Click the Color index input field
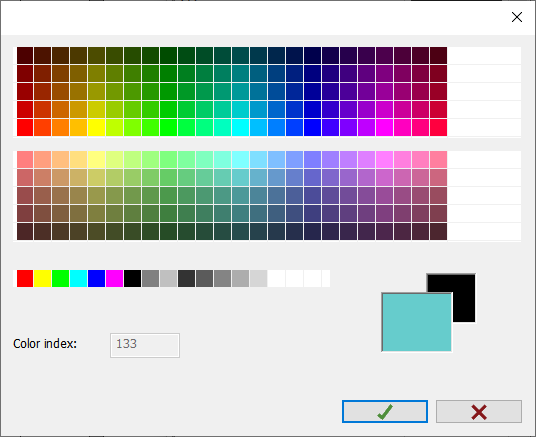536x437 pixels. (x=145, y=345)
